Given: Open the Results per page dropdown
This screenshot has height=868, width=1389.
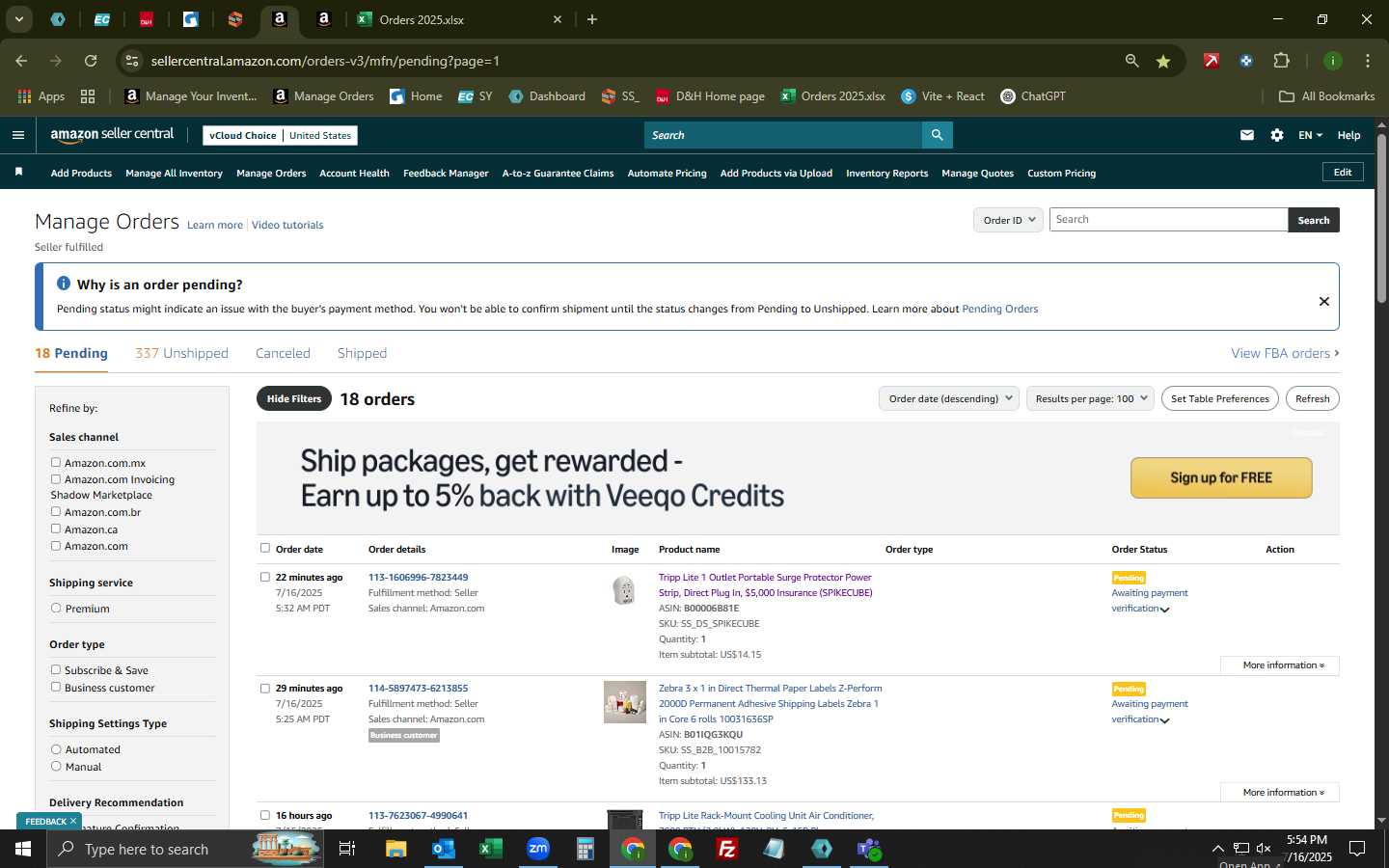Looking at the screenshot, I should [x=1090, y=398].
